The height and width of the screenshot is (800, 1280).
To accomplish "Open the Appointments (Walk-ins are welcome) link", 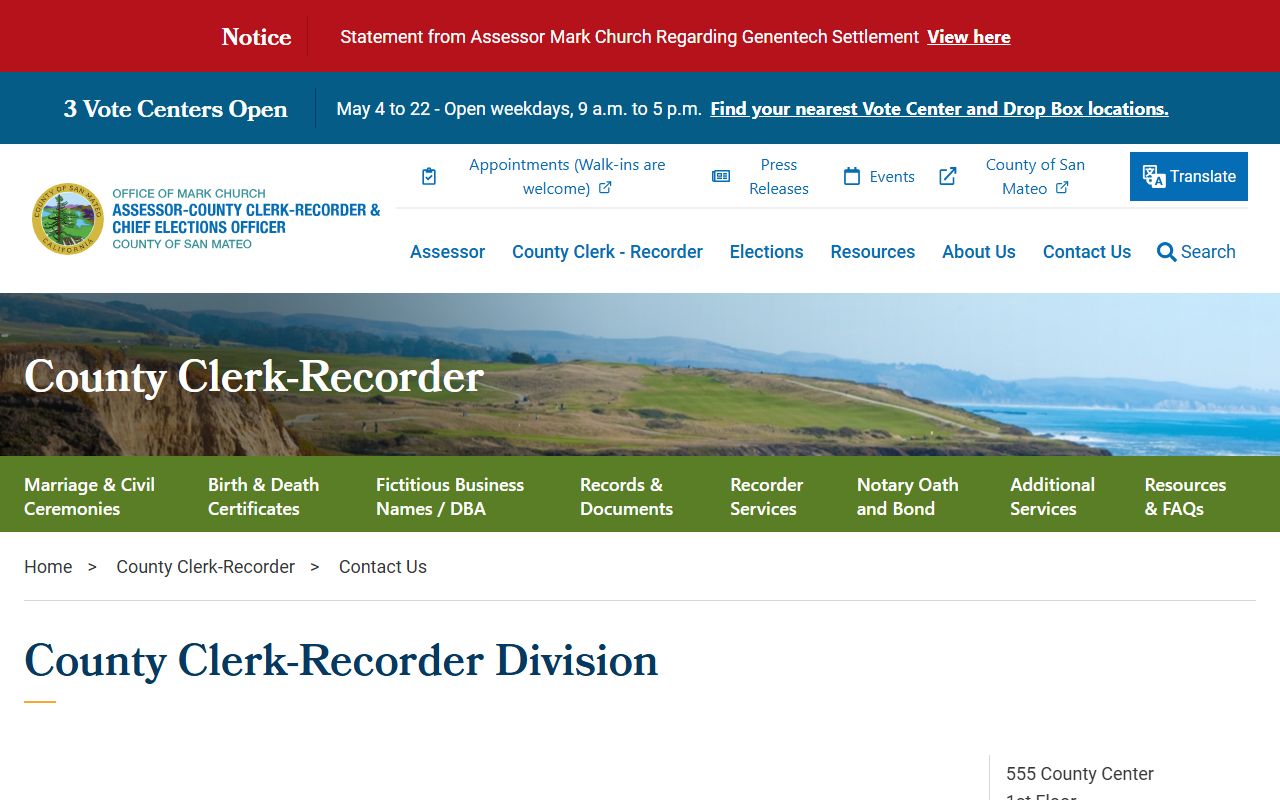I will tap(567, 176).
